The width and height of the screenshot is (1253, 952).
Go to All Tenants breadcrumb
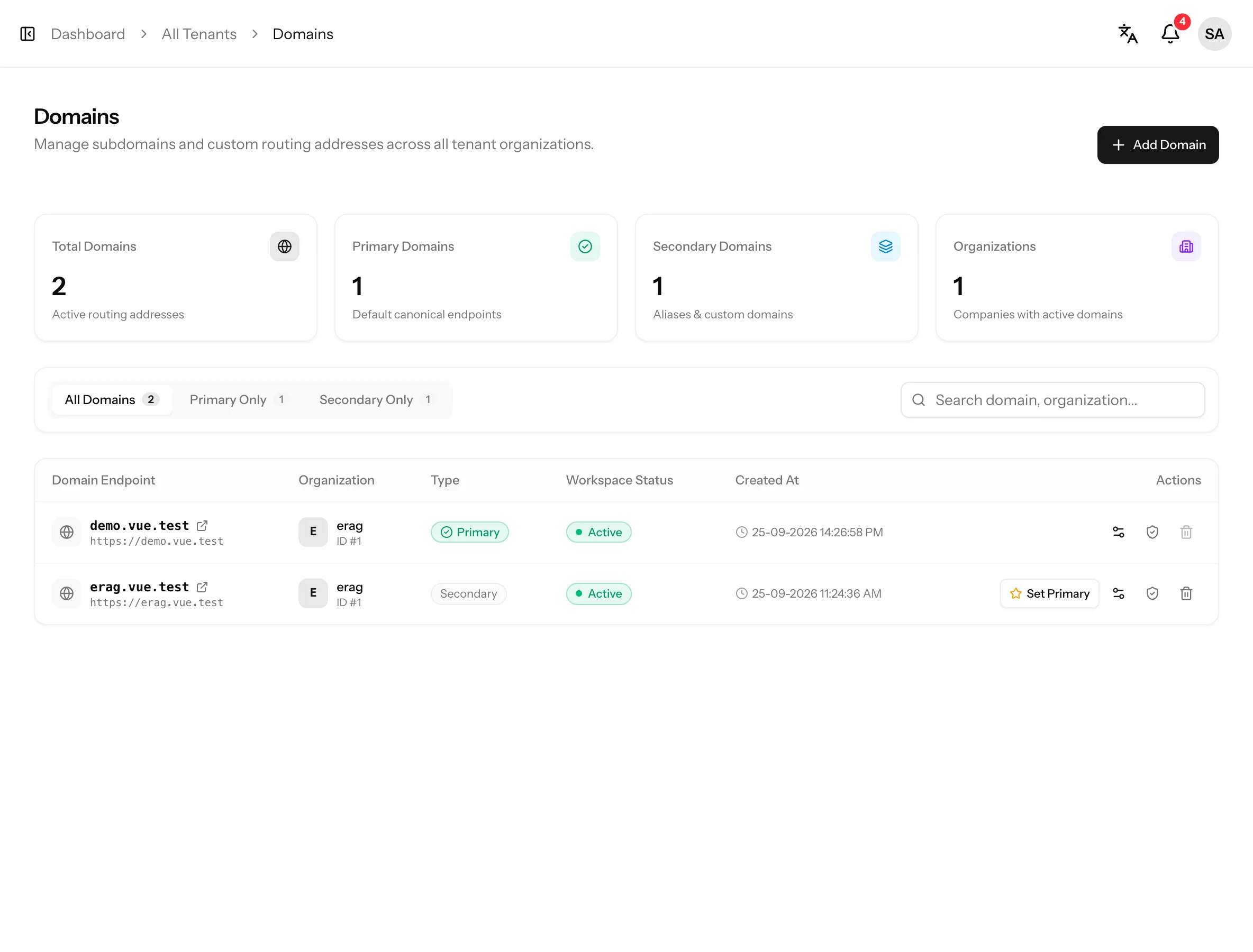click(199, 34)
